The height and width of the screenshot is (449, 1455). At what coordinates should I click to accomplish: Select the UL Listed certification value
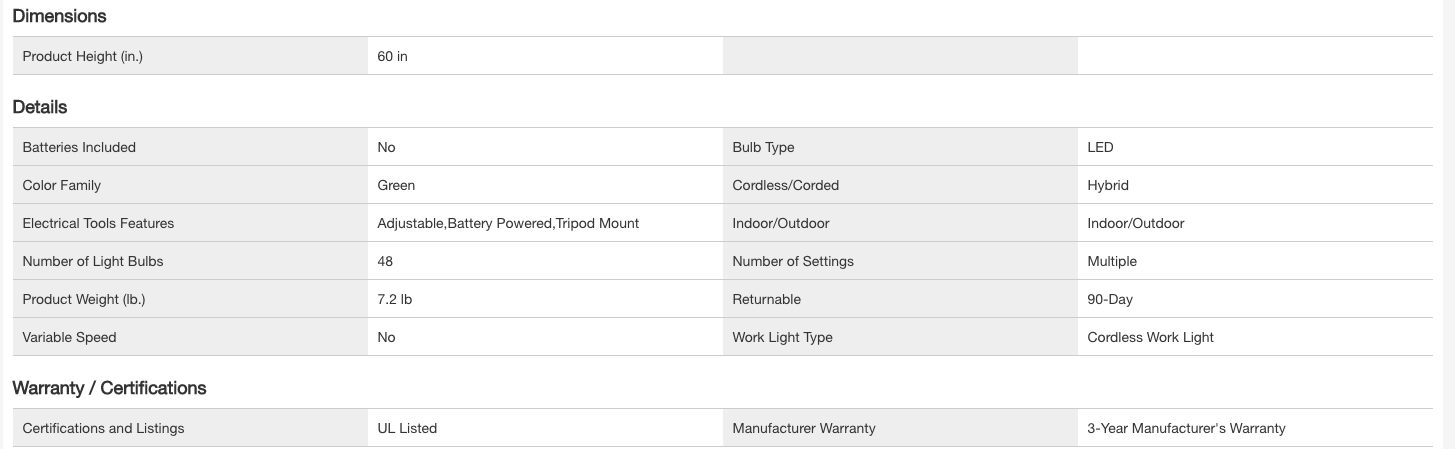coord(407,428)
